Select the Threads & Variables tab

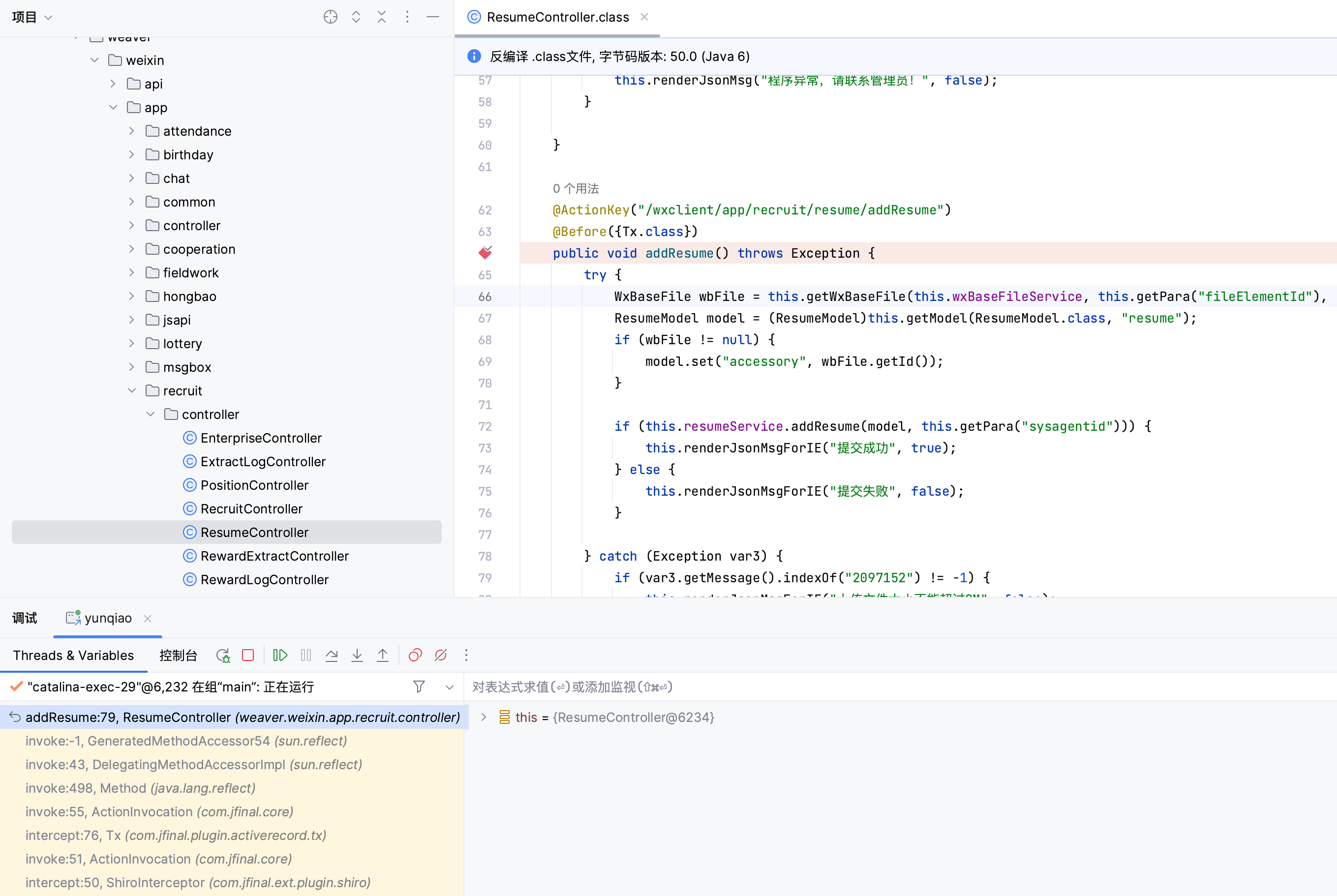click(x=73, y=656)
